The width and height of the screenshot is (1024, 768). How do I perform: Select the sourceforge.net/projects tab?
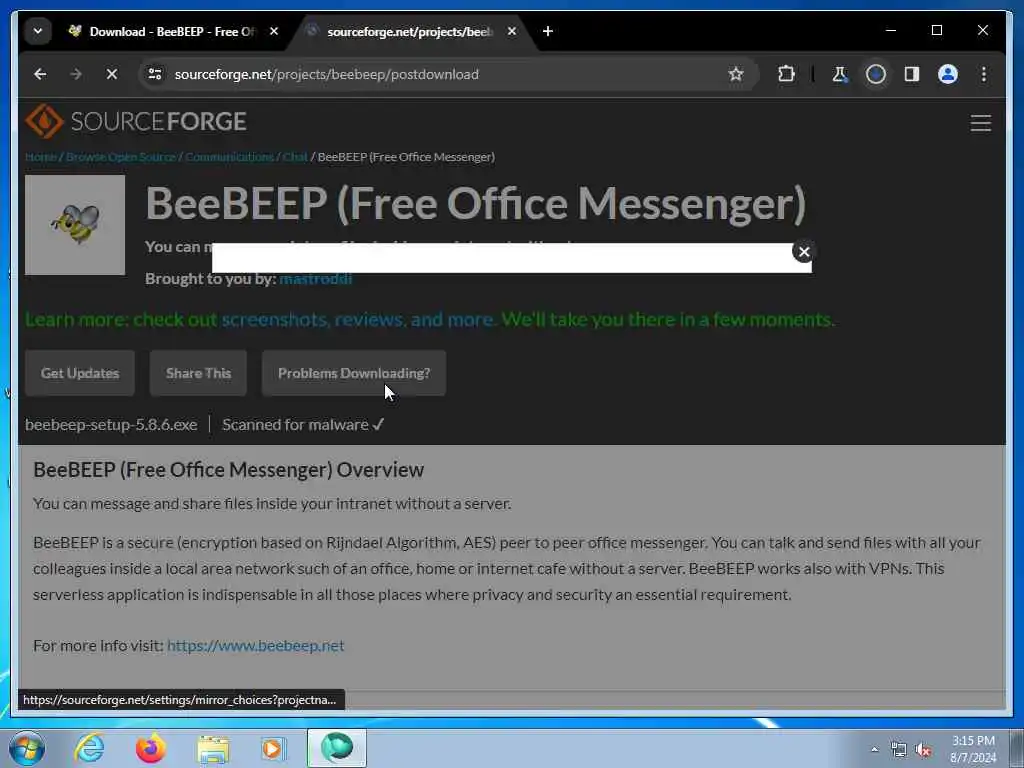pos(409,31)
